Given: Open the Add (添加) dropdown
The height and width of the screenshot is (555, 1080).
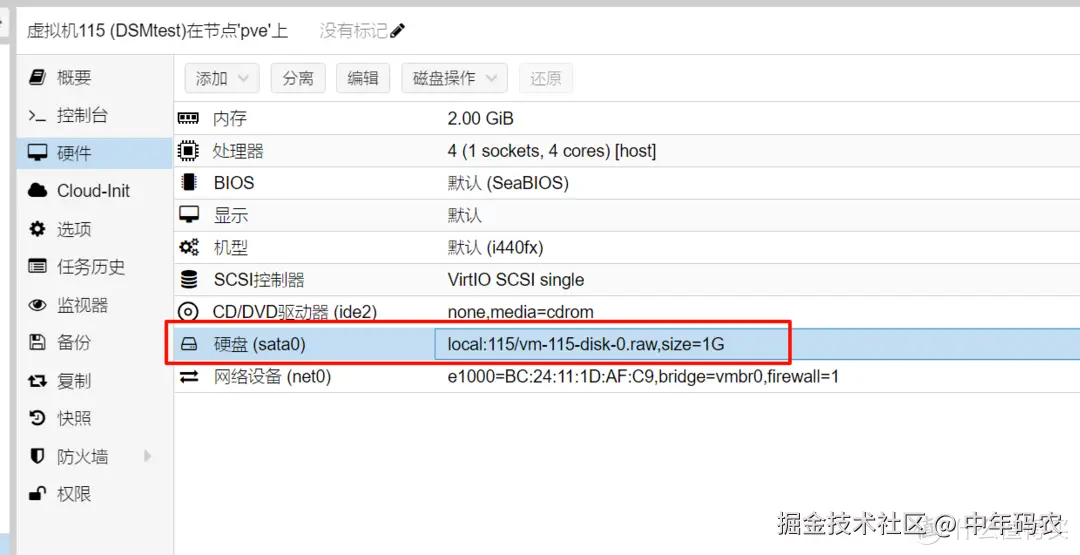Looking at the screenshot, I should 222,78.
